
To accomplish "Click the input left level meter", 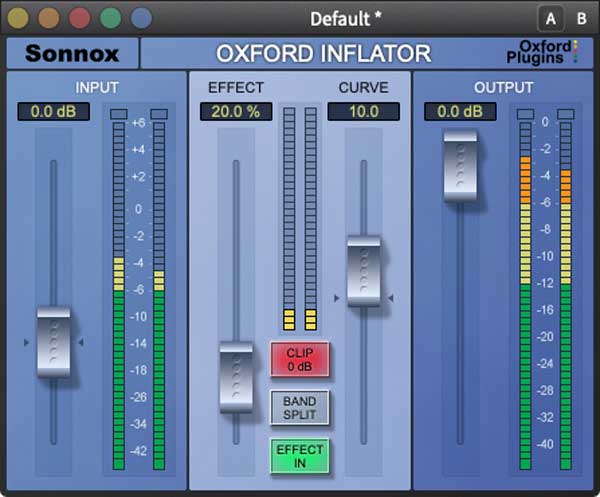I will [x=119, y=296].
